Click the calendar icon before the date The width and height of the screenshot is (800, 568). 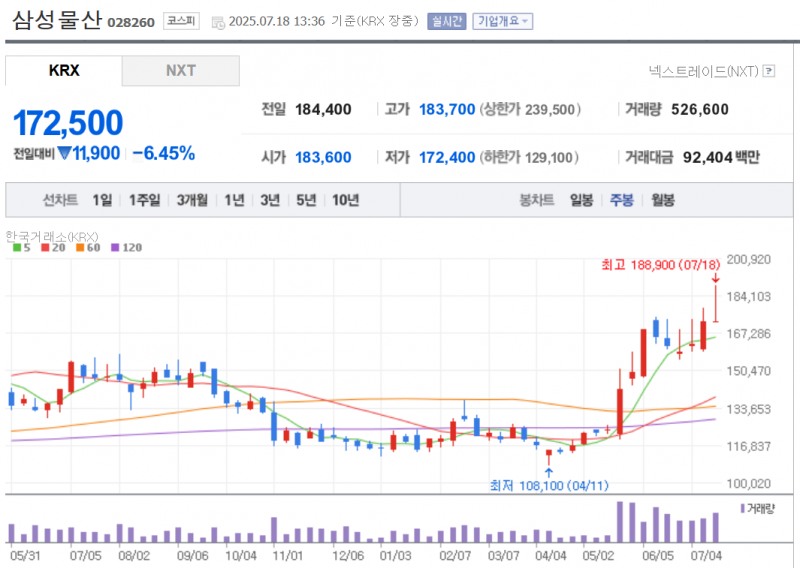(x=217, y=21)
